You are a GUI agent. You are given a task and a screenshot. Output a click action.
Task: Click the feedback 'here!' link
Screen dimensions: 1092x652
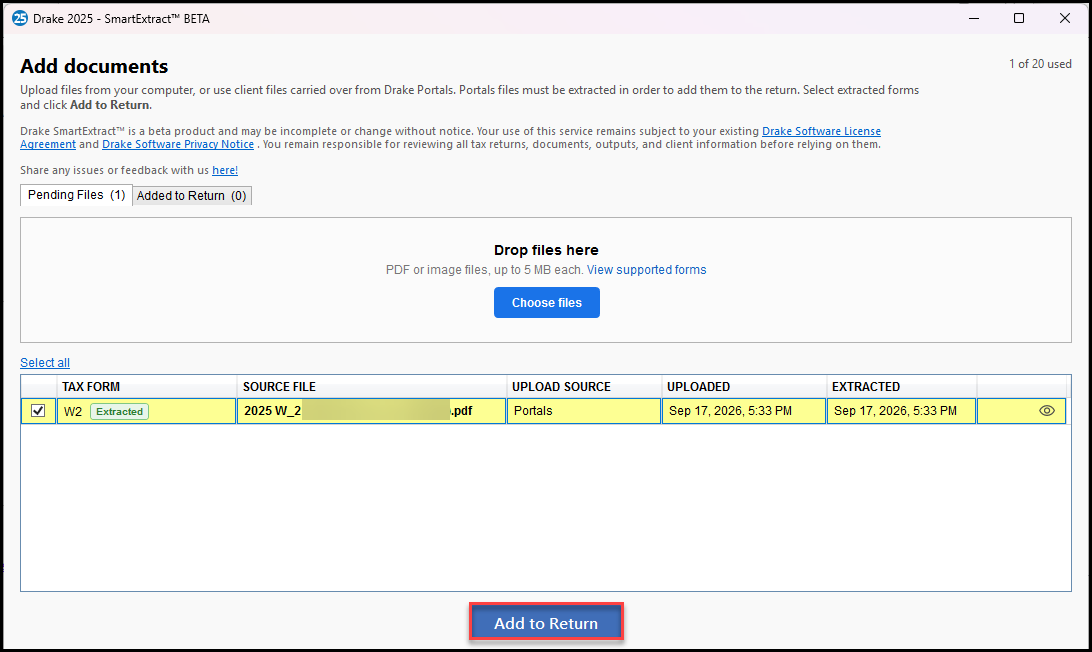225,170
